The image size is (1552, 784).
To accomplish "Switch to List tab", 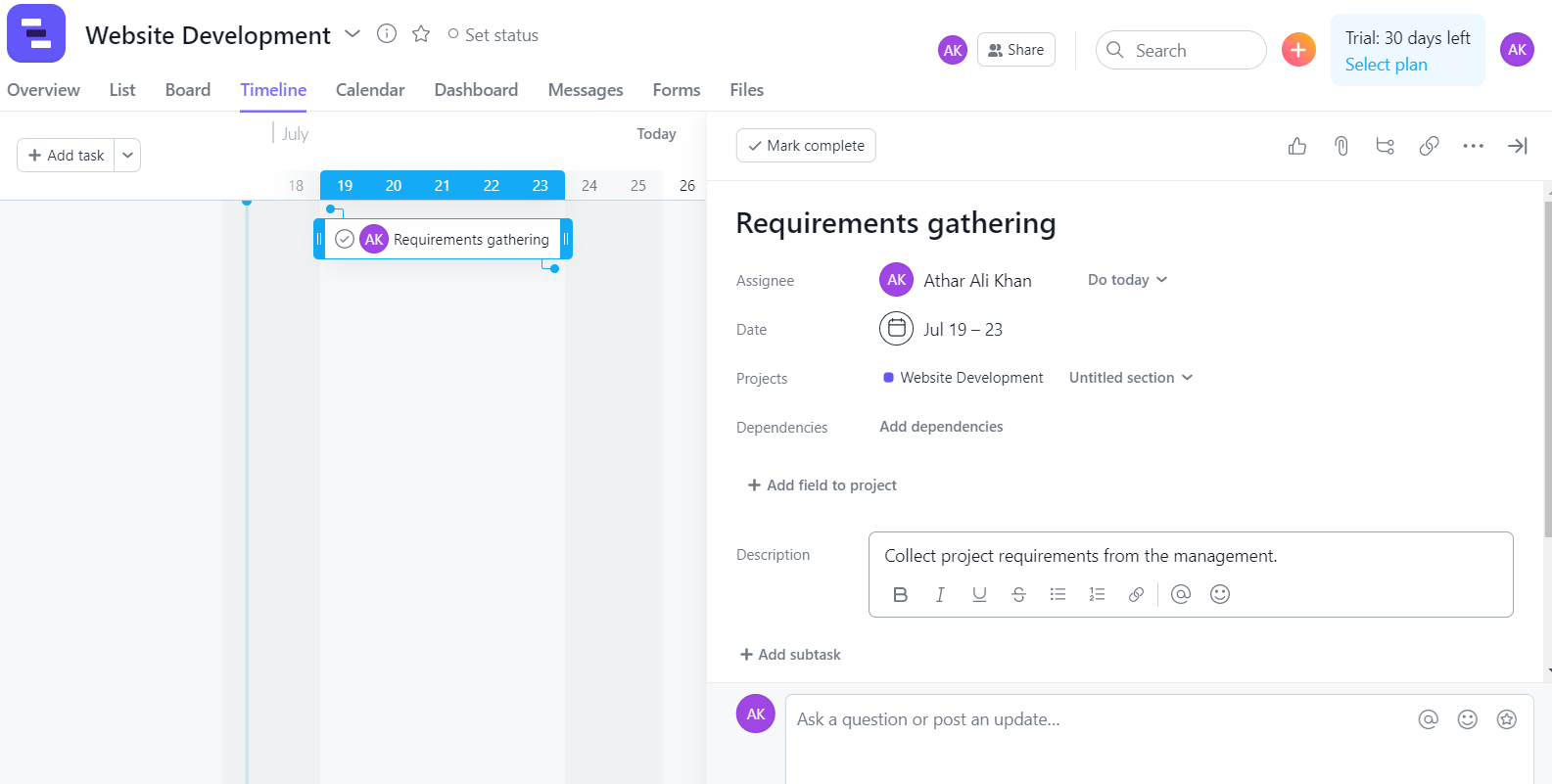I will [x=122, y=90].
